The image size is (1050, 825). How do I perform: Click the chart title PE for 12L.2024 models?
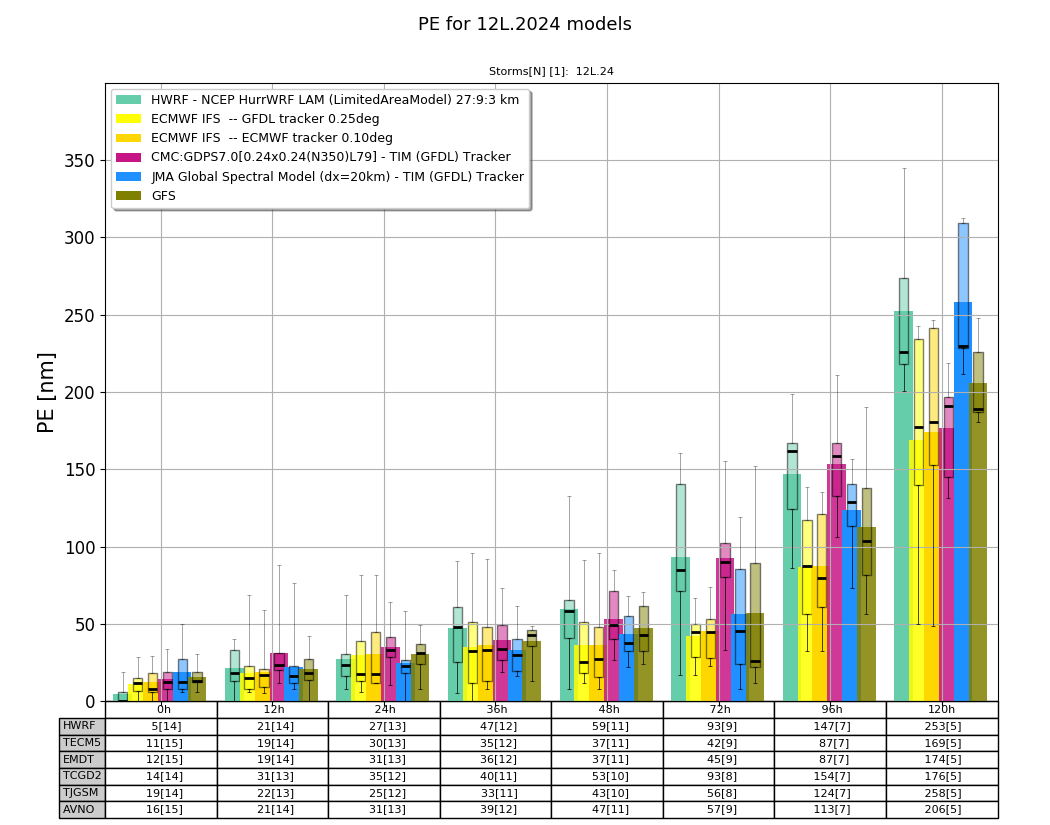tap(524, 24)
